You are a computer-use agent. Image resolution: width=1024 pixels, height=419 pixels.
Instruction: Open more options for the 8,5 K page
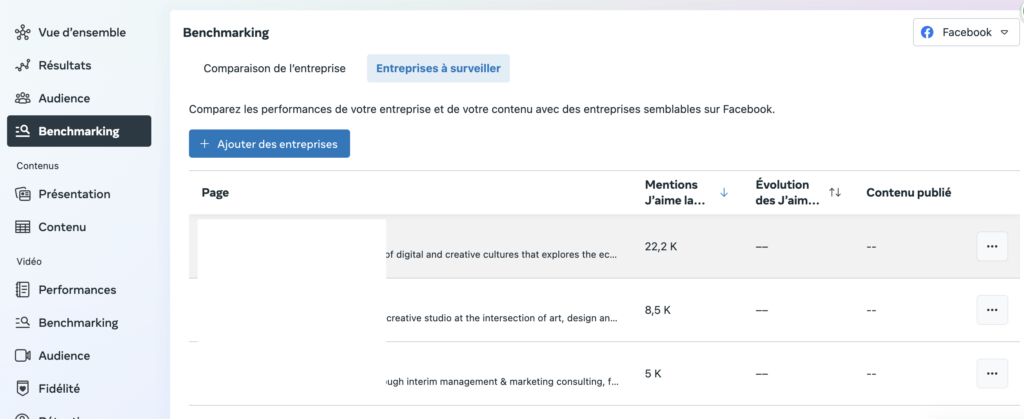coord(991,310)
